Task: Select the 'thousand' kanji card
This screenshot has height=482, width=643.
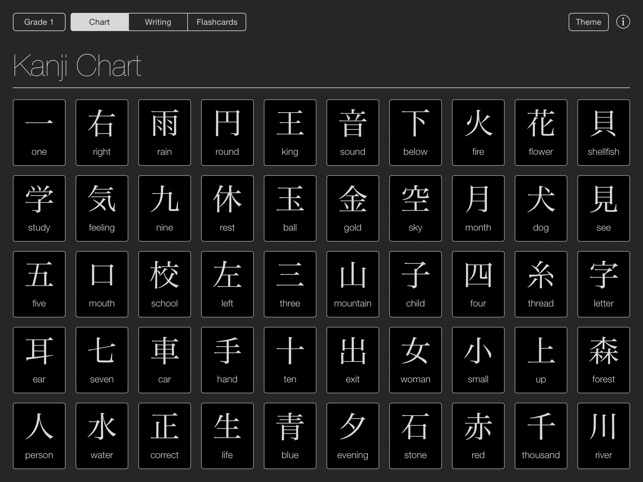Action: tap(541, 436)
